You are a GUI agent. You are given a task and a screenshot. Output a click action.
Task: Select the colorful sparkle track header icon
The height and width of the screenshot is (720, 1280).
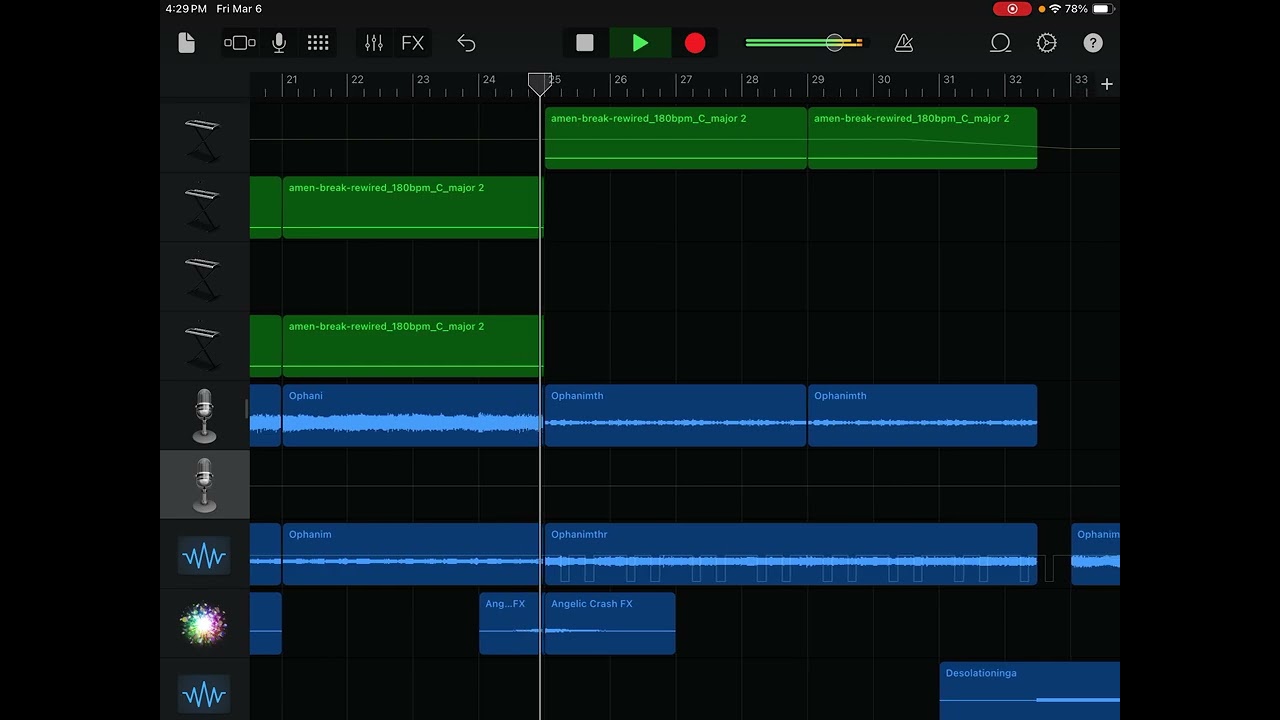(x=204, y=624)
